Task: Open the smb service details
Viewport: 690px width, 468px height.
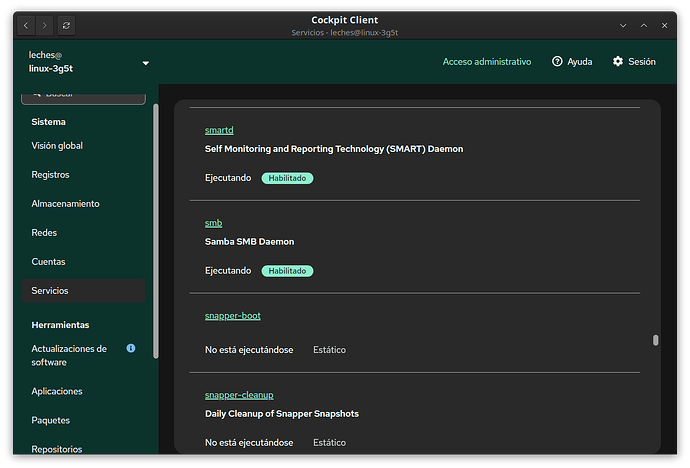Action: 213,223
